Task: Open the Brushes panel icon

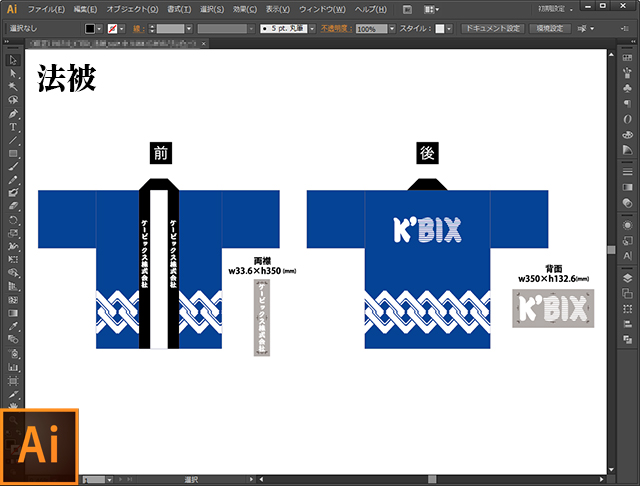Action: coord(627,73)
